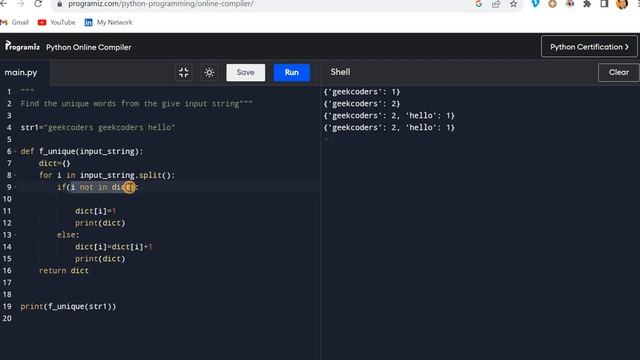The width and height of the screenshot is (640, 360).
Task: Click the Programiz logo
Action: (22, 46)
